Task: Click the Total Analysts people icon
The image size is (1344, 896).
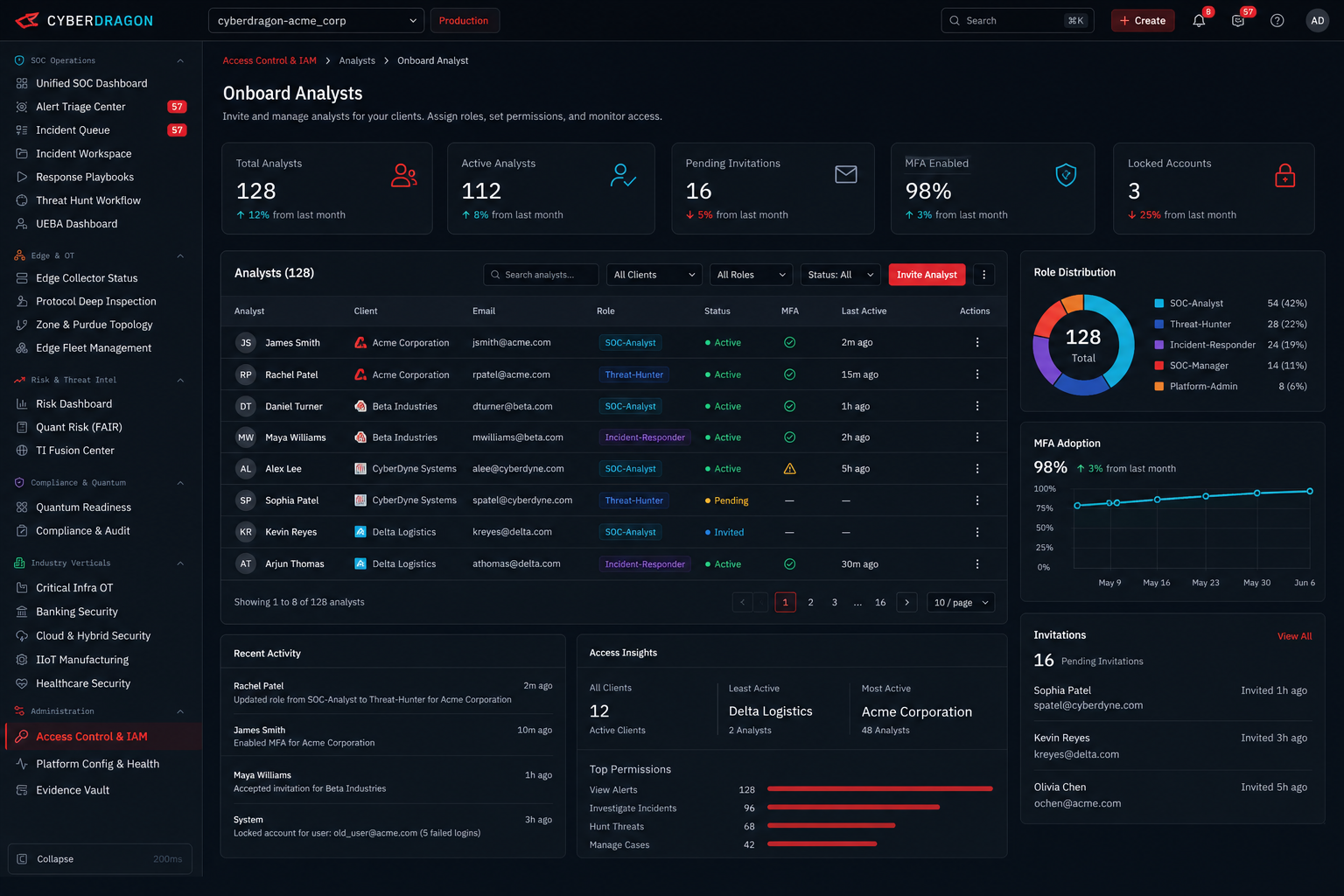Action: pos(403,176)
